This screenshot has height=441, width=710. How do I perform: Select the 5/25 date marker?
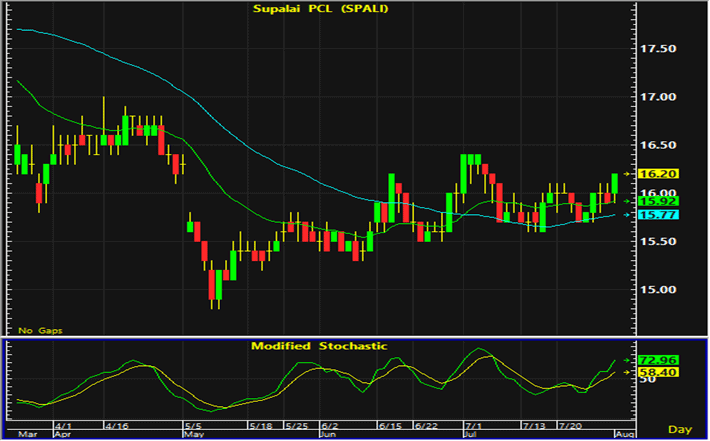pyautogui.click(x=297, y=426)
